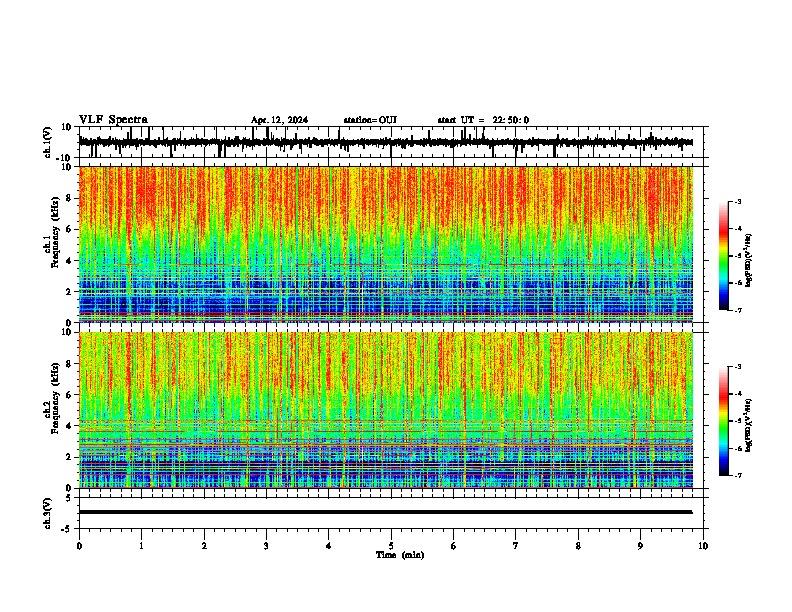Click the 'VLF Spectra' title text

tap(113, 120)
